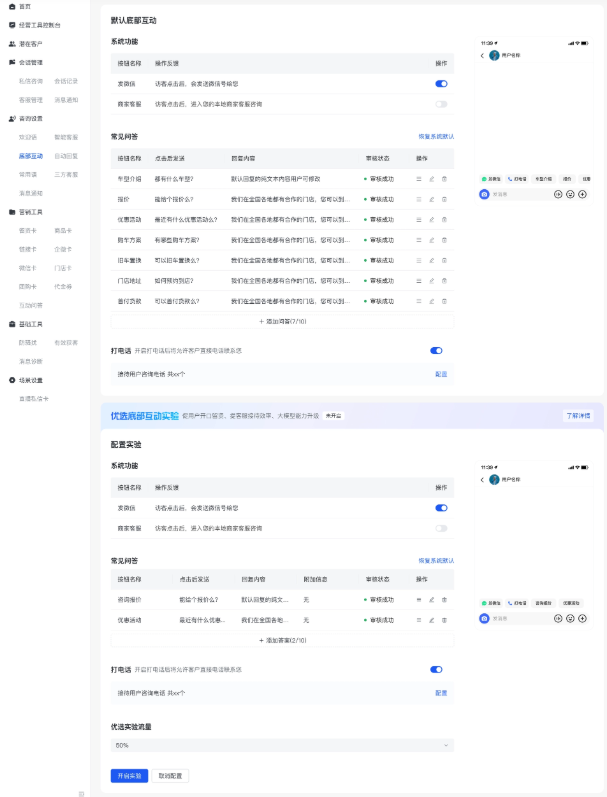The image size is (607, 797).
Task: Click the 取消配置 button
Action: [170, 776]
